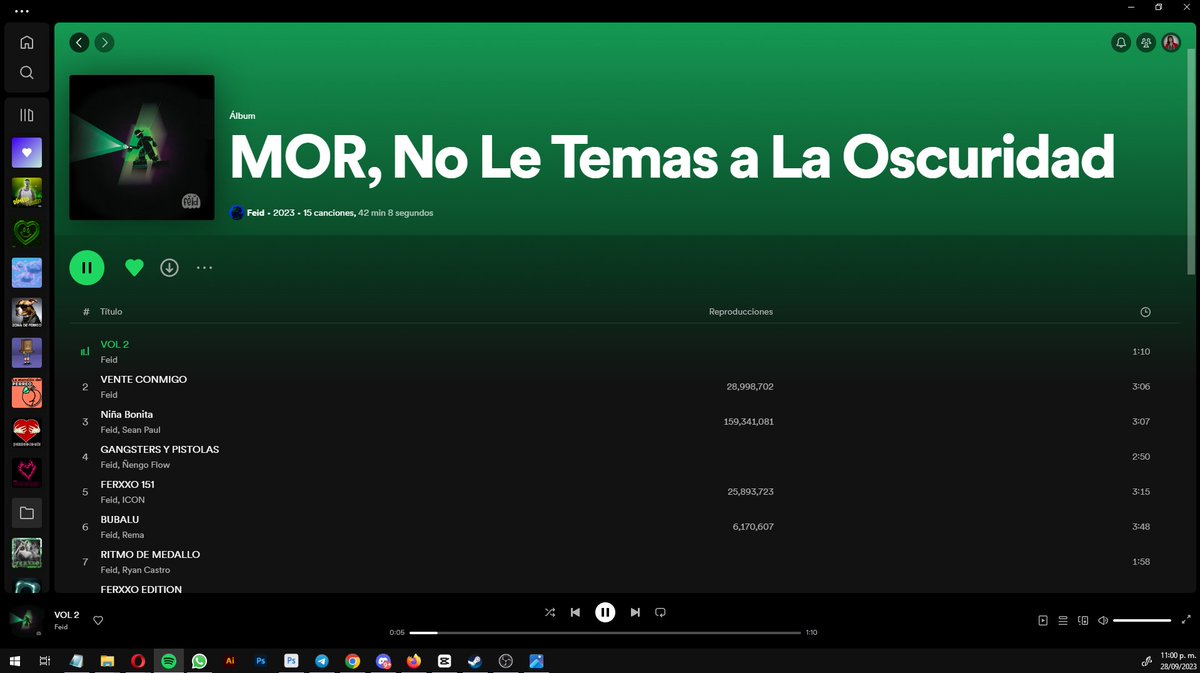Image resolution: width=1200 pixels, height=673 pixels.
Task: Skip to the previous track
Action: (x=575, y=612)
